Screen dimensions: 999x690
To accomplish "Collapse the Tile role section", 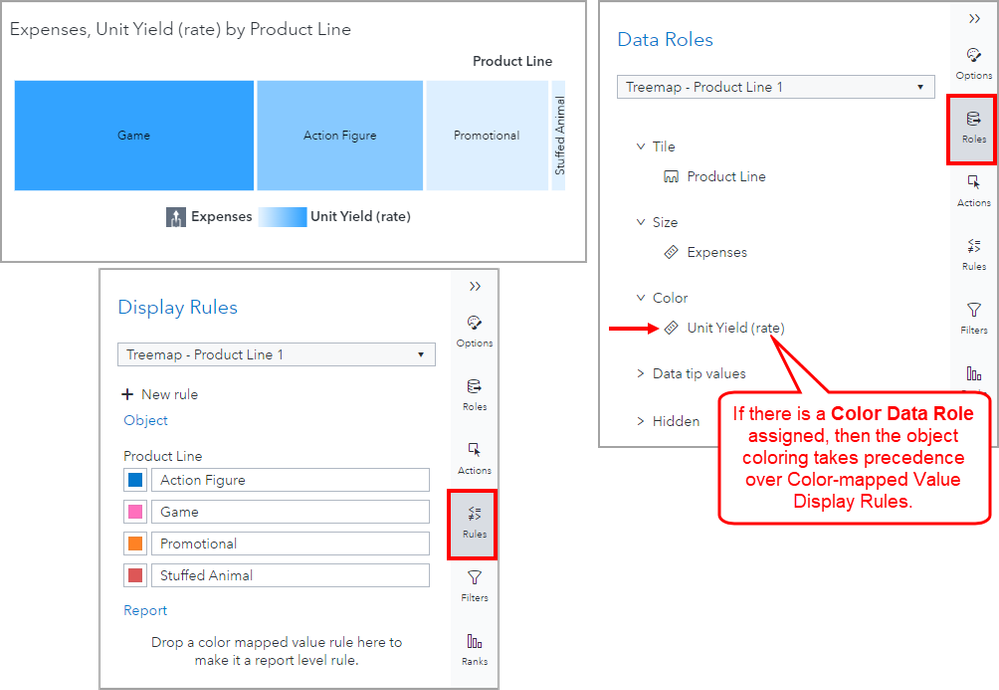I will 641,146.
